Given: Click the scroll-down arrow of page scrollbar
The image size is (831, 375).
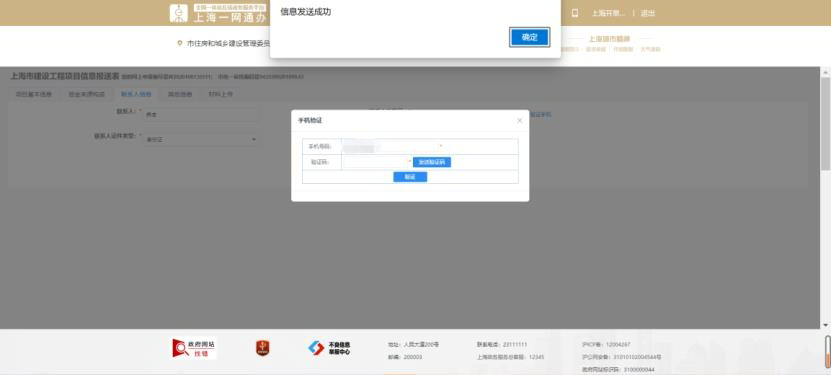Looking at the screenshot, I should tap(825, 325).
